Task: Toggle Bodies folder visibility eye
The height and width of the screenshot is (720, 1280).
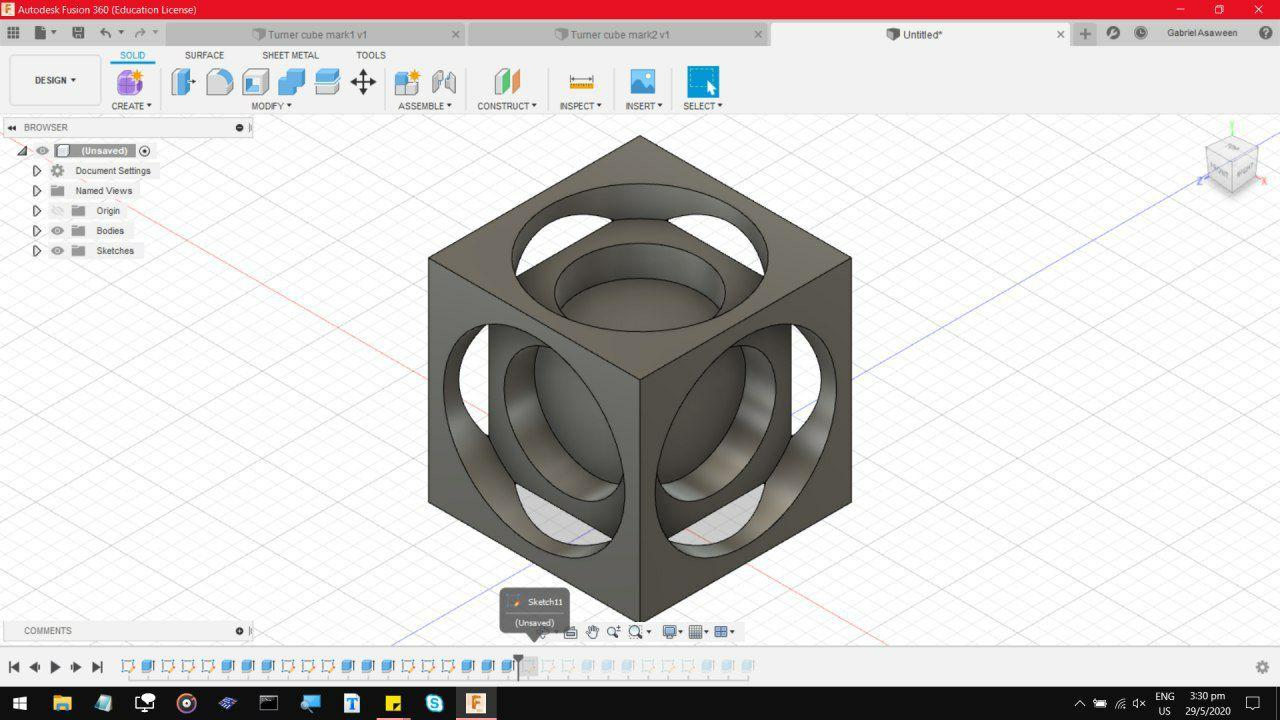Action: (x=57, y=231)
